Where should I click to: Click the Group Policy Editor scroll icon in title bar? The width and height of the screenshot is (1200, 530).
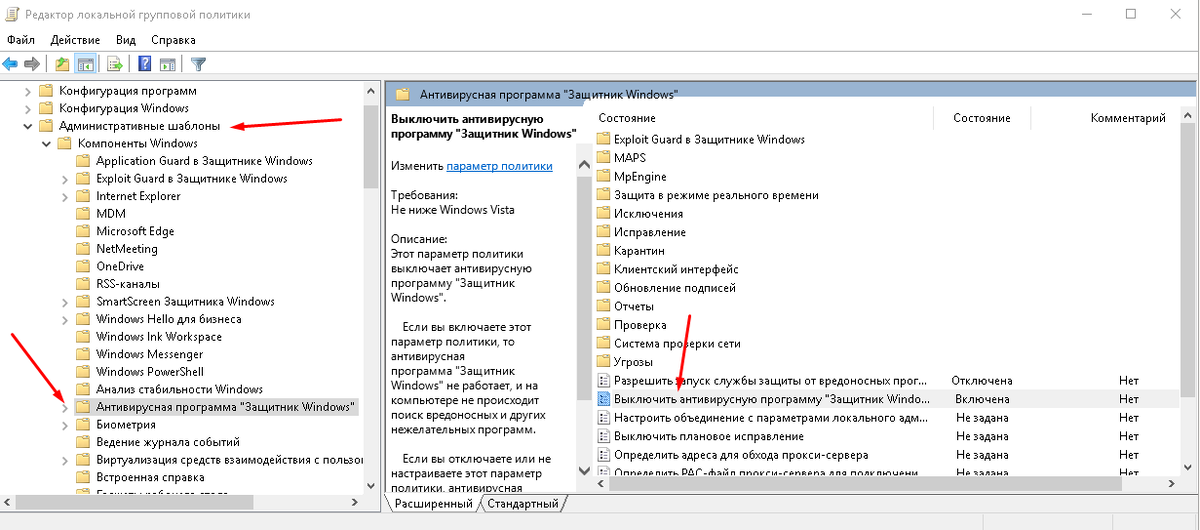13,15
